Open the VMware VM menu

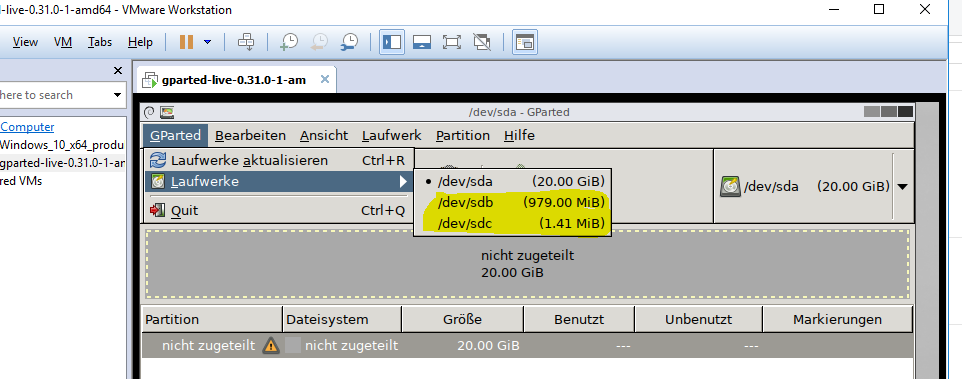click(63, 42)
